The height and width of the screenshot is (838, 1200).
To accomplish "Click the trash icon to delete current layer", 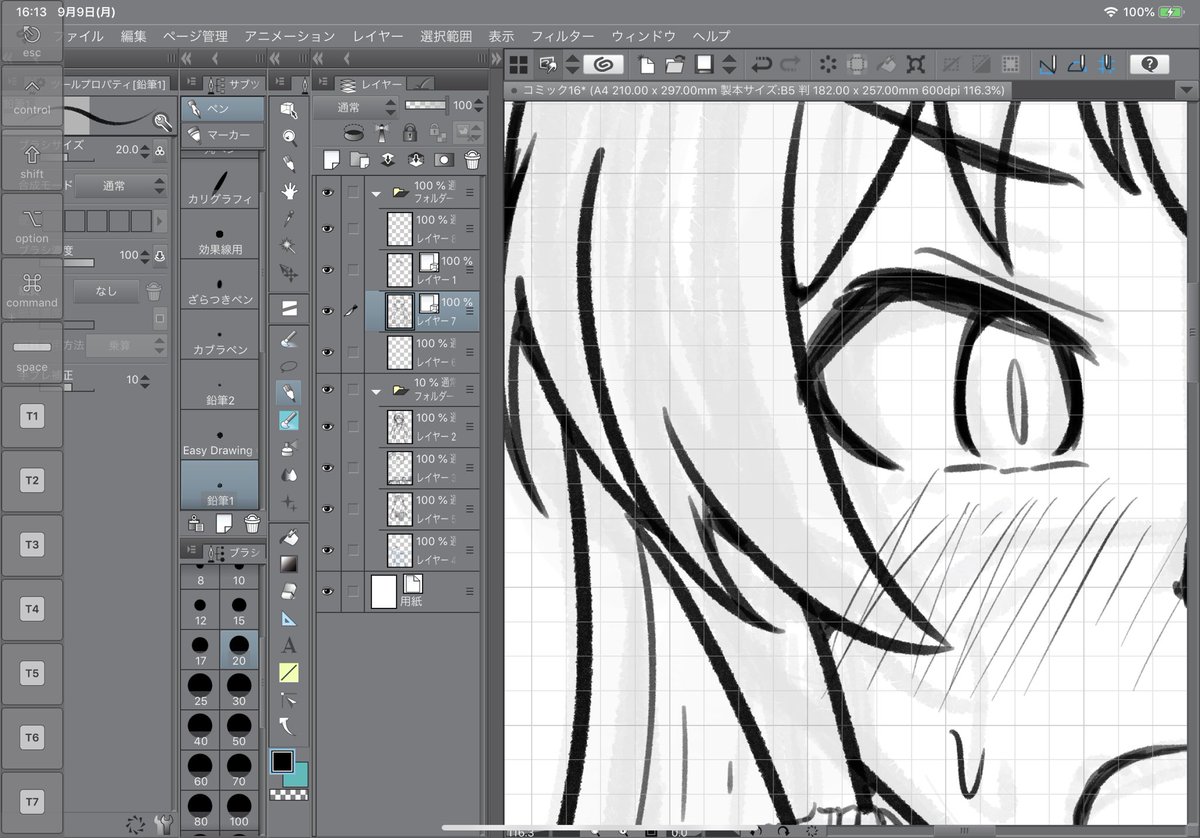I will tap(473, 158).
